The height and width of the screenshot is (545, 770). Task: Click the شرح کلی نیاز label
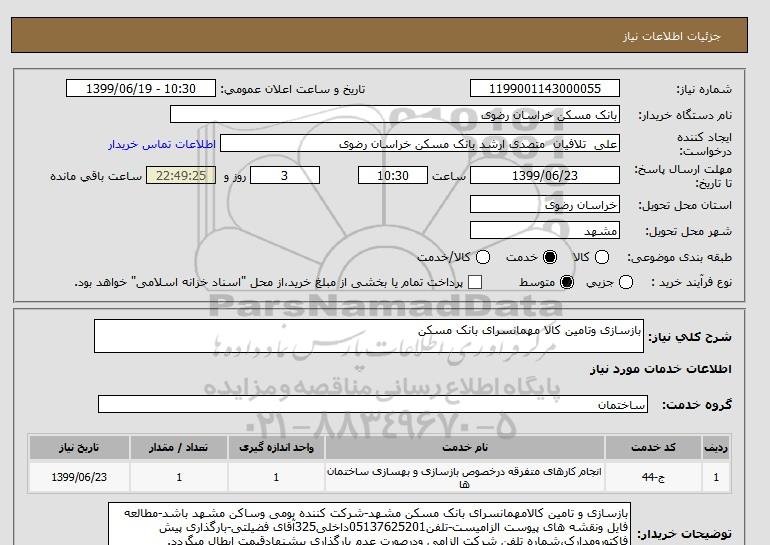pyautogui.click(x=690, y=337)
